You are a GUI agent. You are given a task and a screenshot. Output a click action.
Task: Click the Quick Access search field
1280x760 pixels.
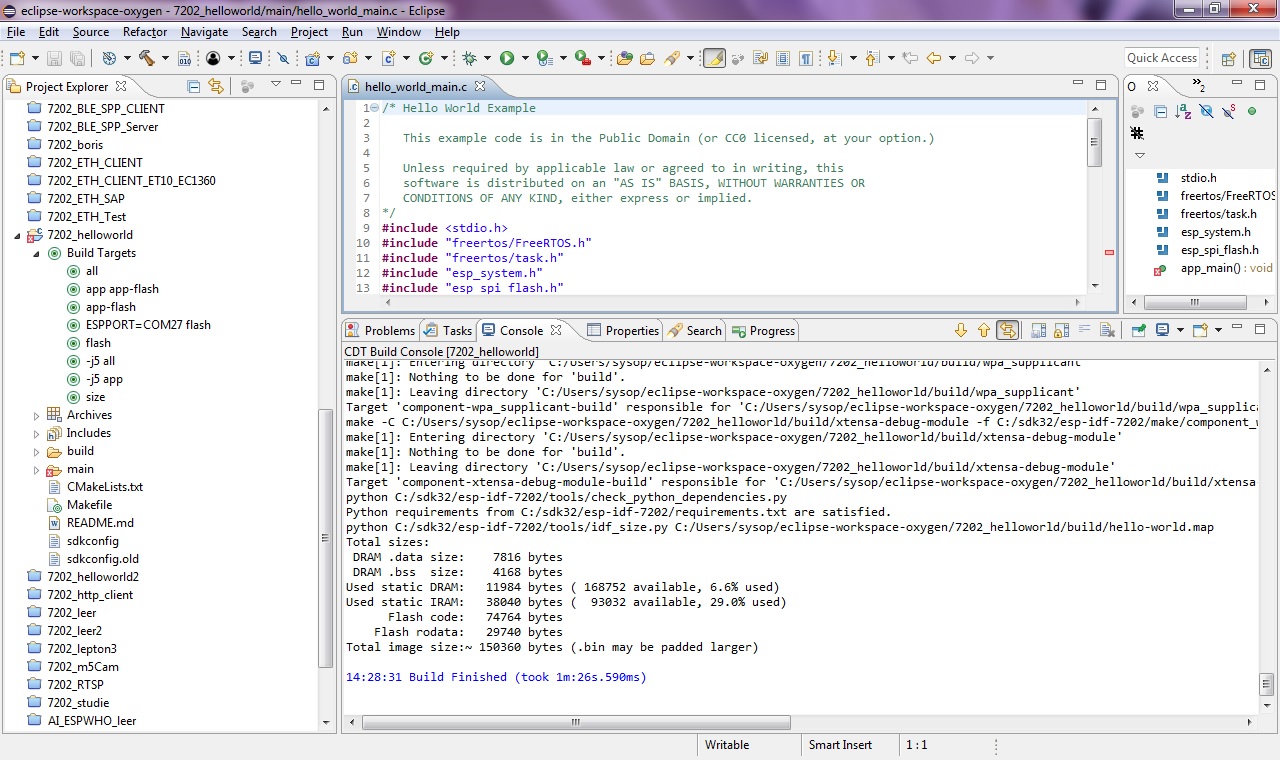(x=1161, y=58)
